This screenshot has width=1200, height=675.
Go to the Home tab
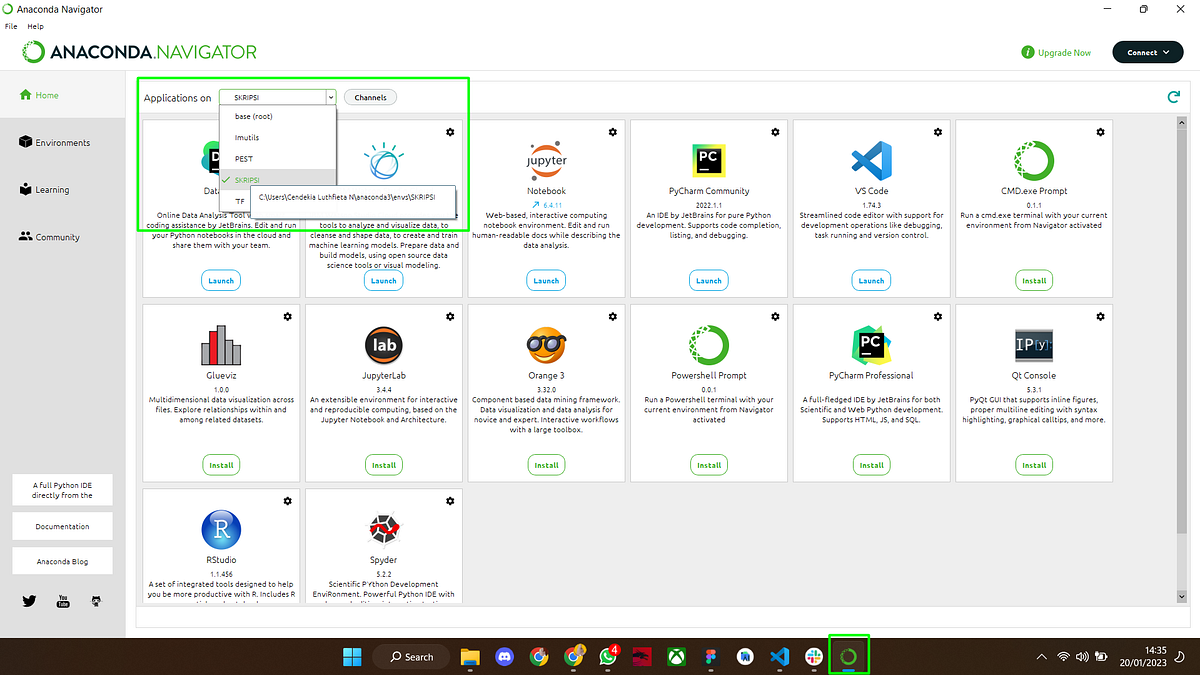62,95
